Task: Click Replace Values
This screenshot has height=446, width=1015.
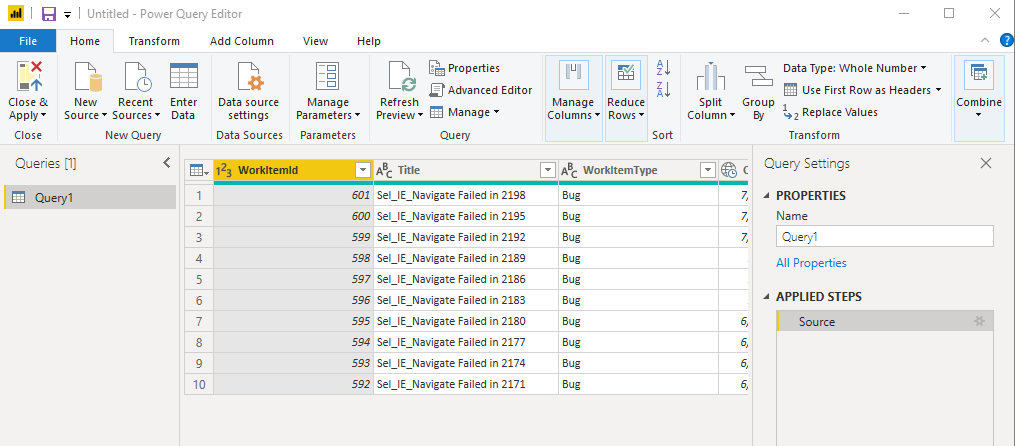Action: click(x=831, y=112)
